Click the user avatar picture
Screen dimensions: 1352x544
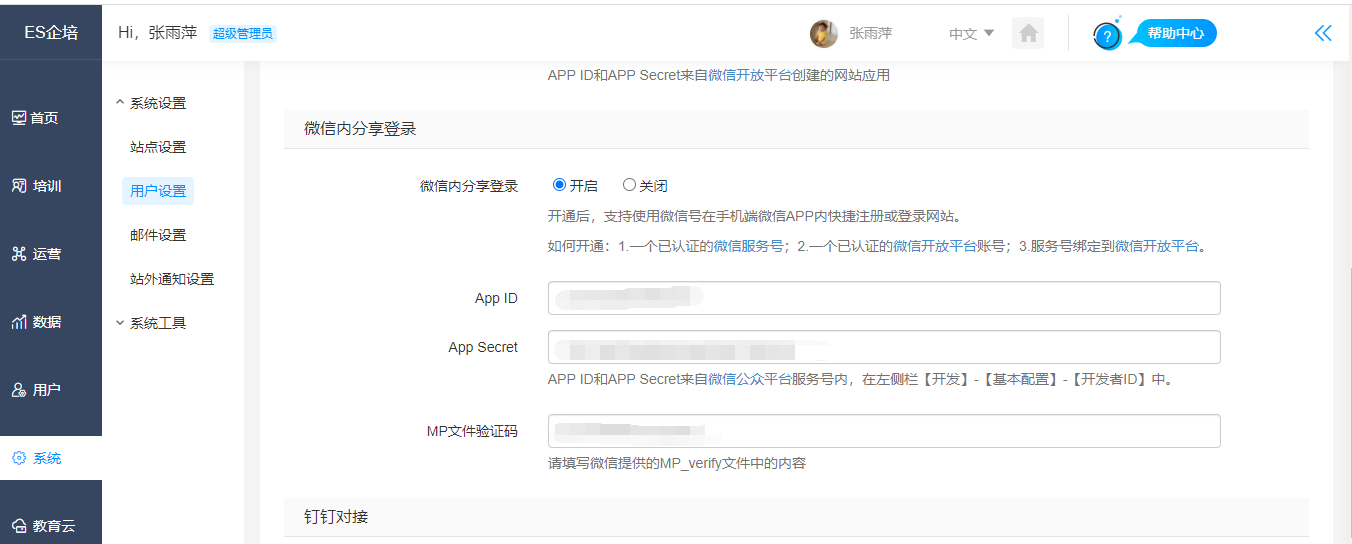click(x=823, y=34)
